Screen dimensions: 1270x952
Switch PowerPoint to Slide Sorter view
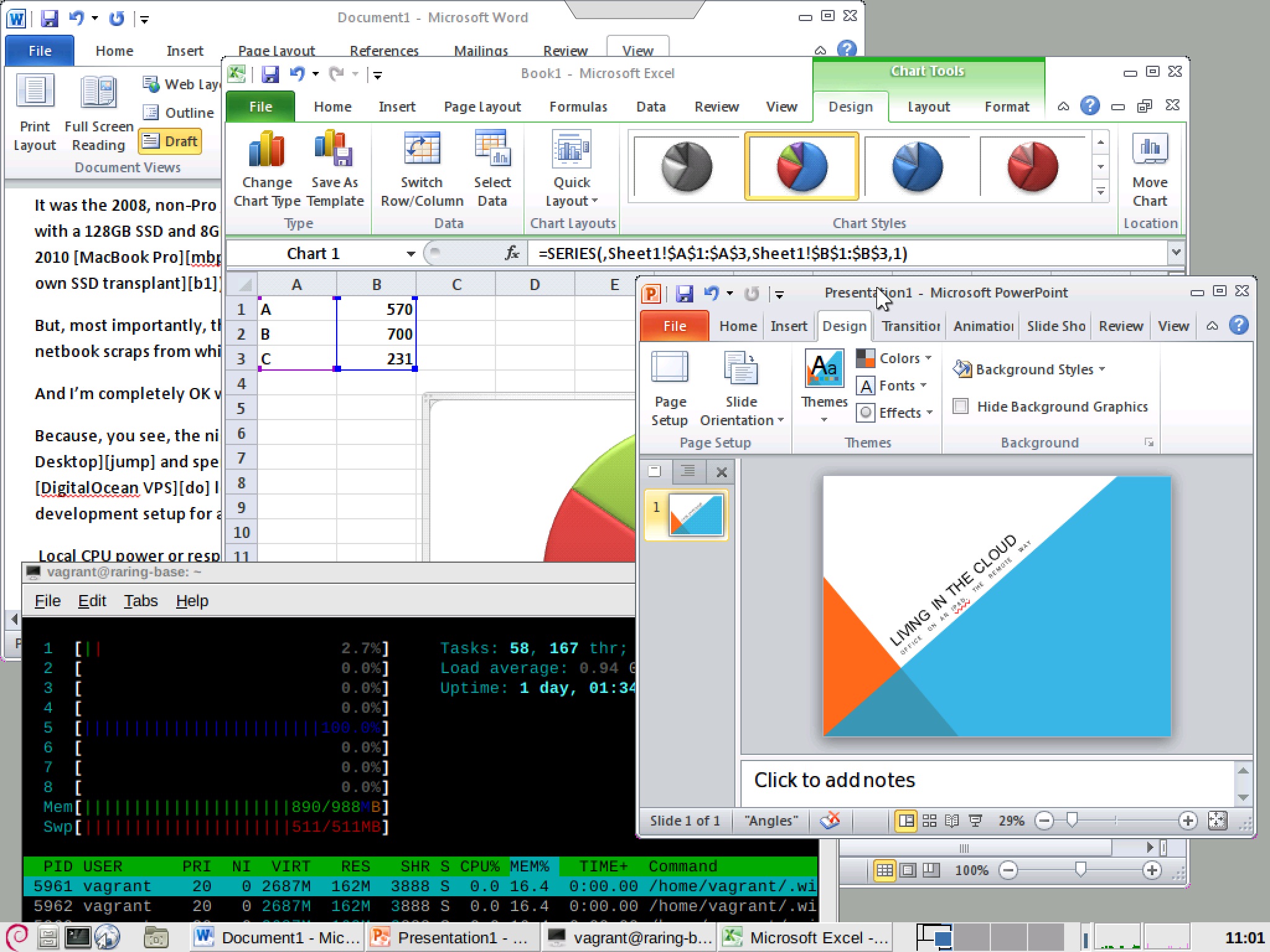click(929, 821)
